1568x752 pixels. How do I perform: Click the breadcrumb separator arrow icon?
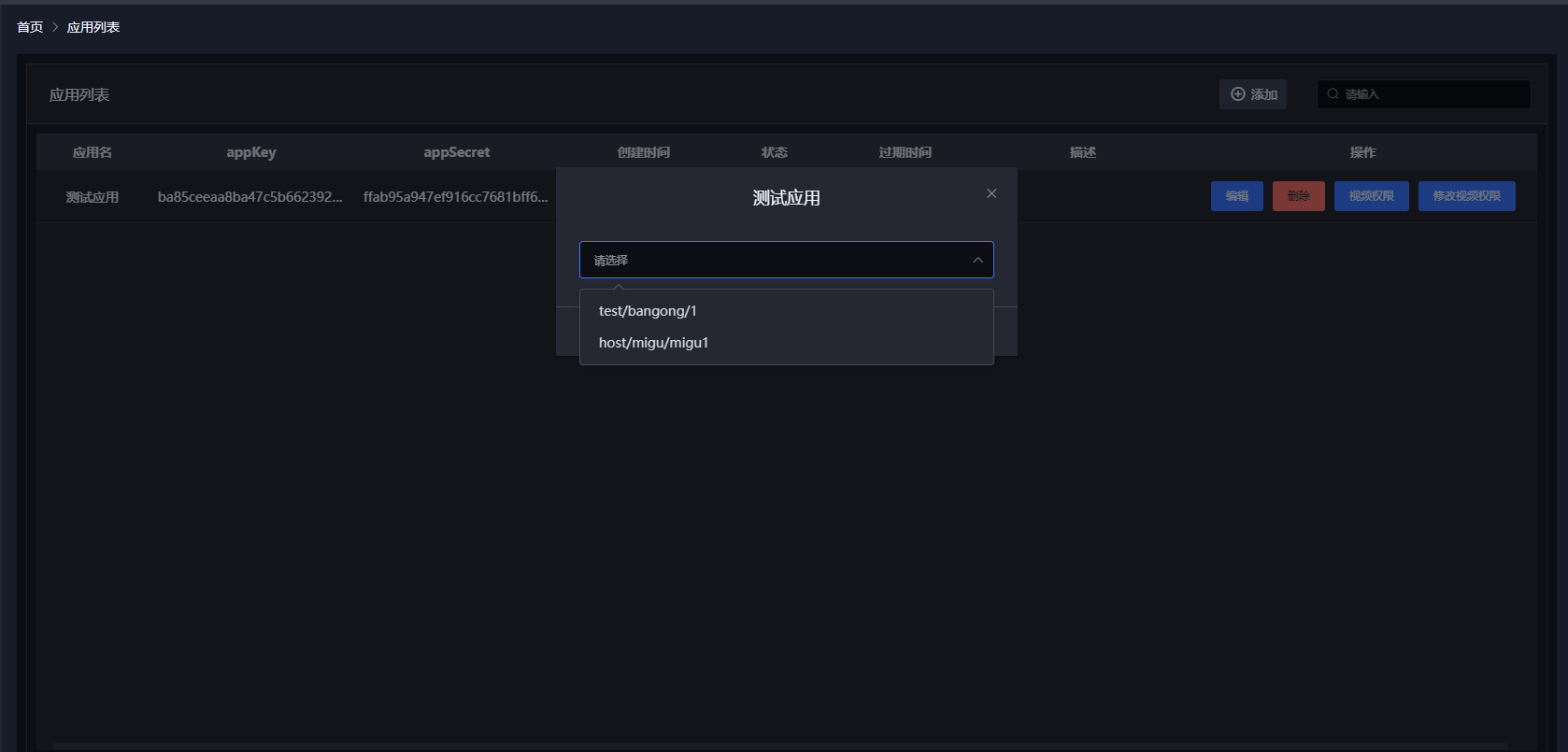coord(55,27)
